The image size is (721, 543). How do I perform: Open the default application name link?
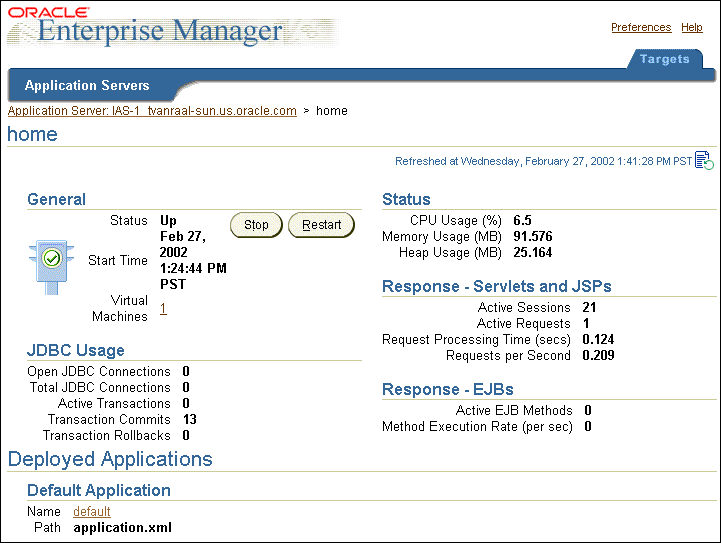coord(92,511)
